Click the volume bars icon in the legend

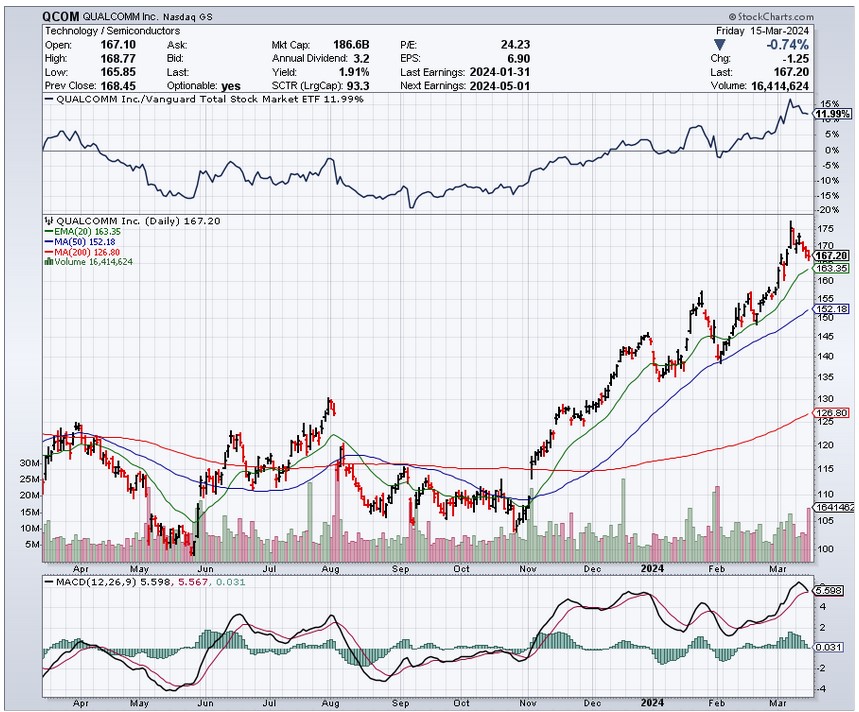(x=49, y=262)
